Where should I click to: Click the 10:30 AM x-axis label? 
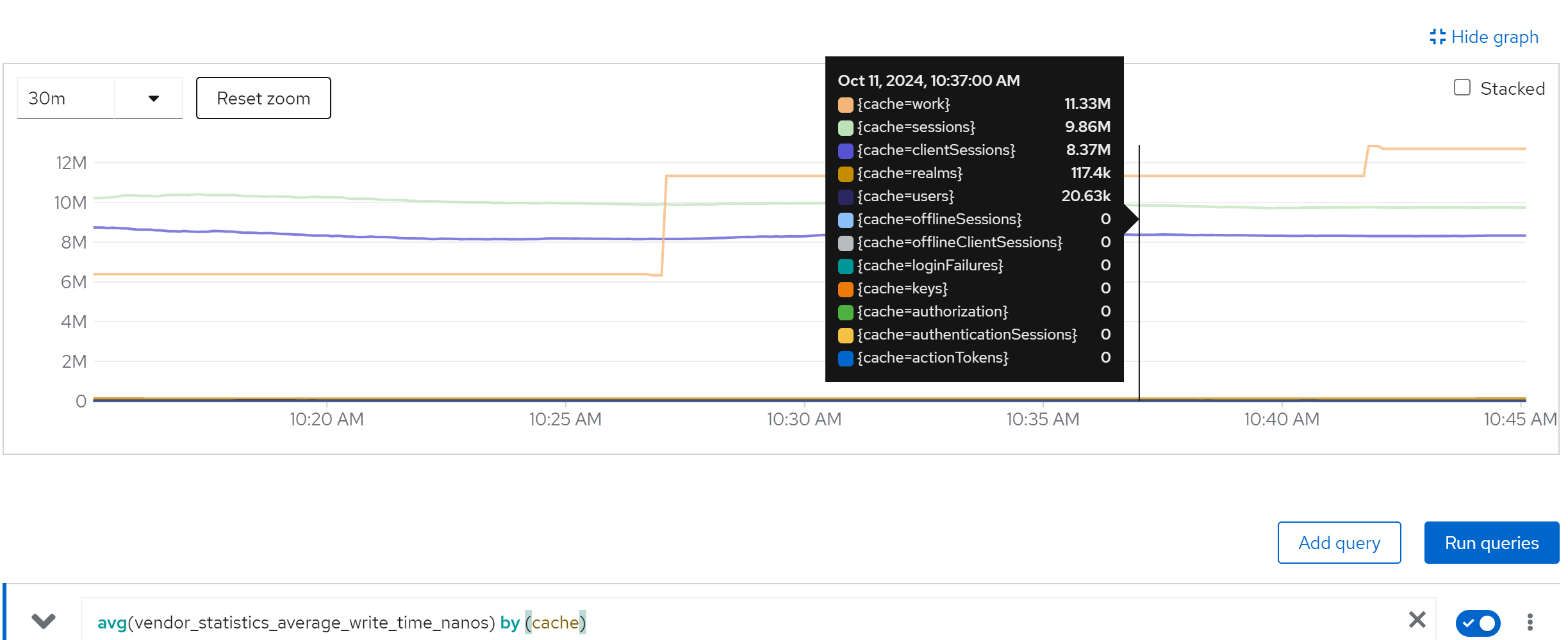804,419
